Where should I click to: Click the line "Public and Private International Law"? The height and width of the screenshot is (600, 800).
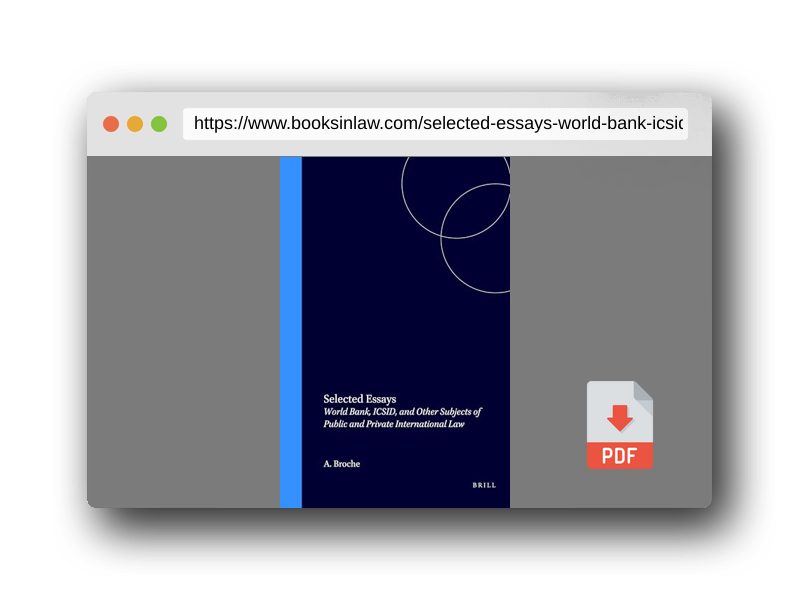coord(394,424)
